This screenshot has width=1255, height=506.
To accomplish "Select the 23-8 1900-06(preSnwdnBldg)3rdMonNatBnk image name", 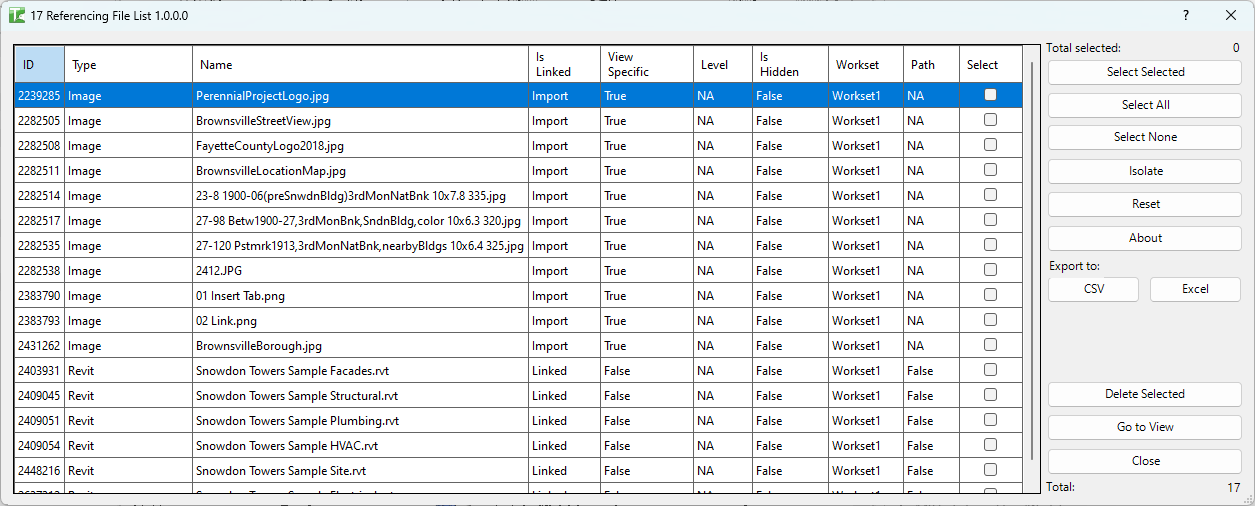I will (360, 196).
